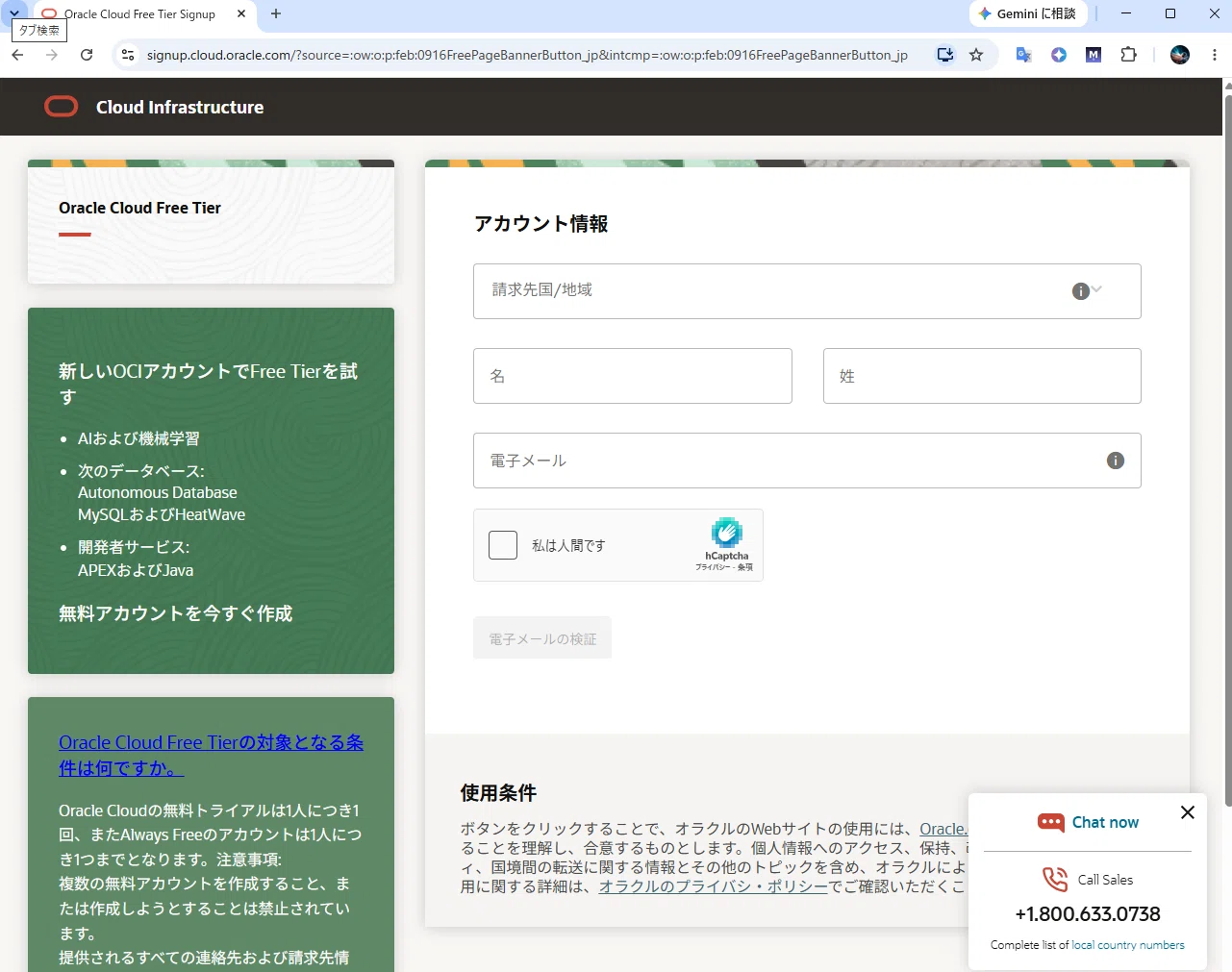This screenshot has height=972, width=1232.
Task: Open the Google Translate extension icon
Action: pos(1024,55)
